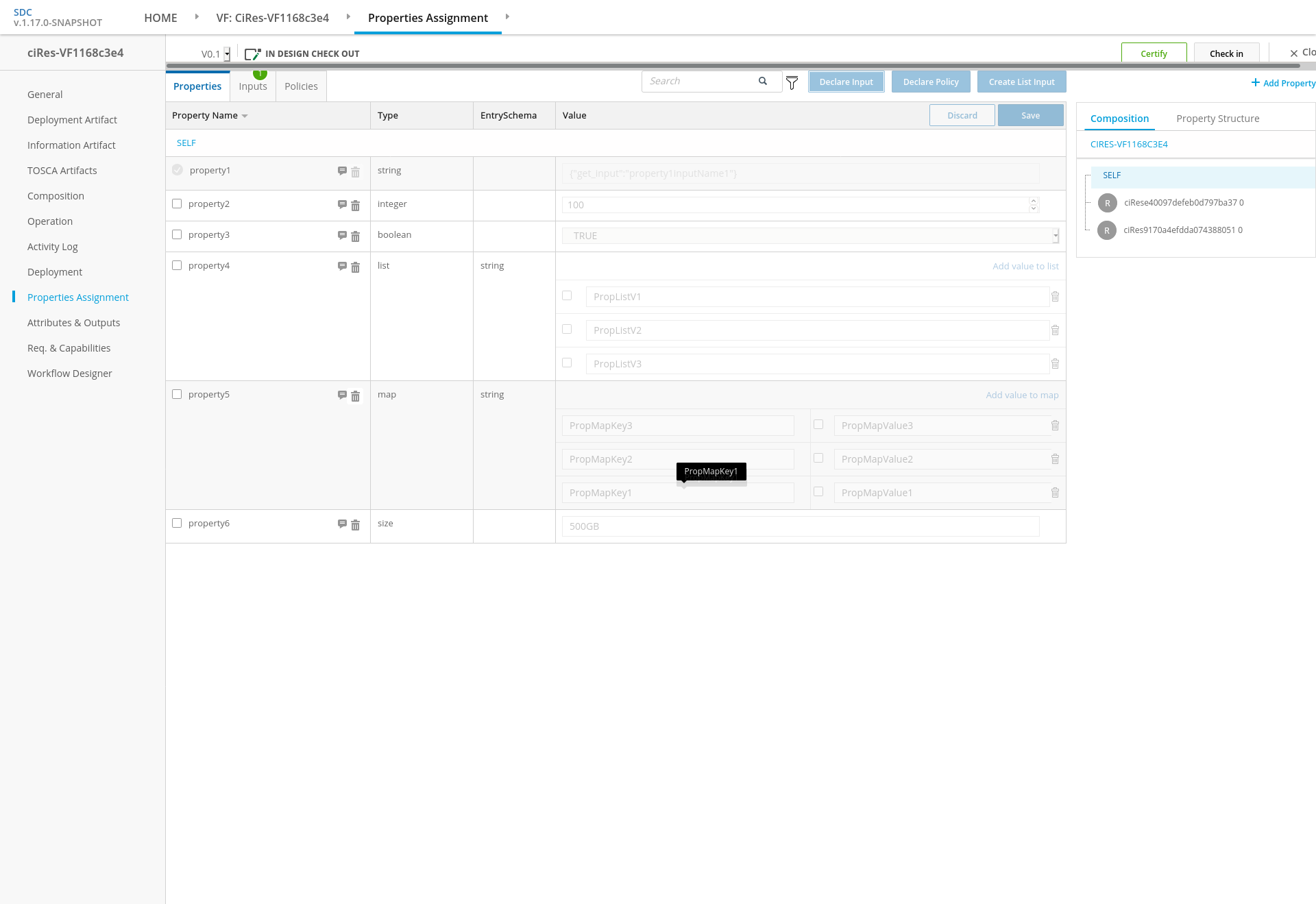Click the search magnifier icon
Screen dimensions: 1316x904
point(762,81)
